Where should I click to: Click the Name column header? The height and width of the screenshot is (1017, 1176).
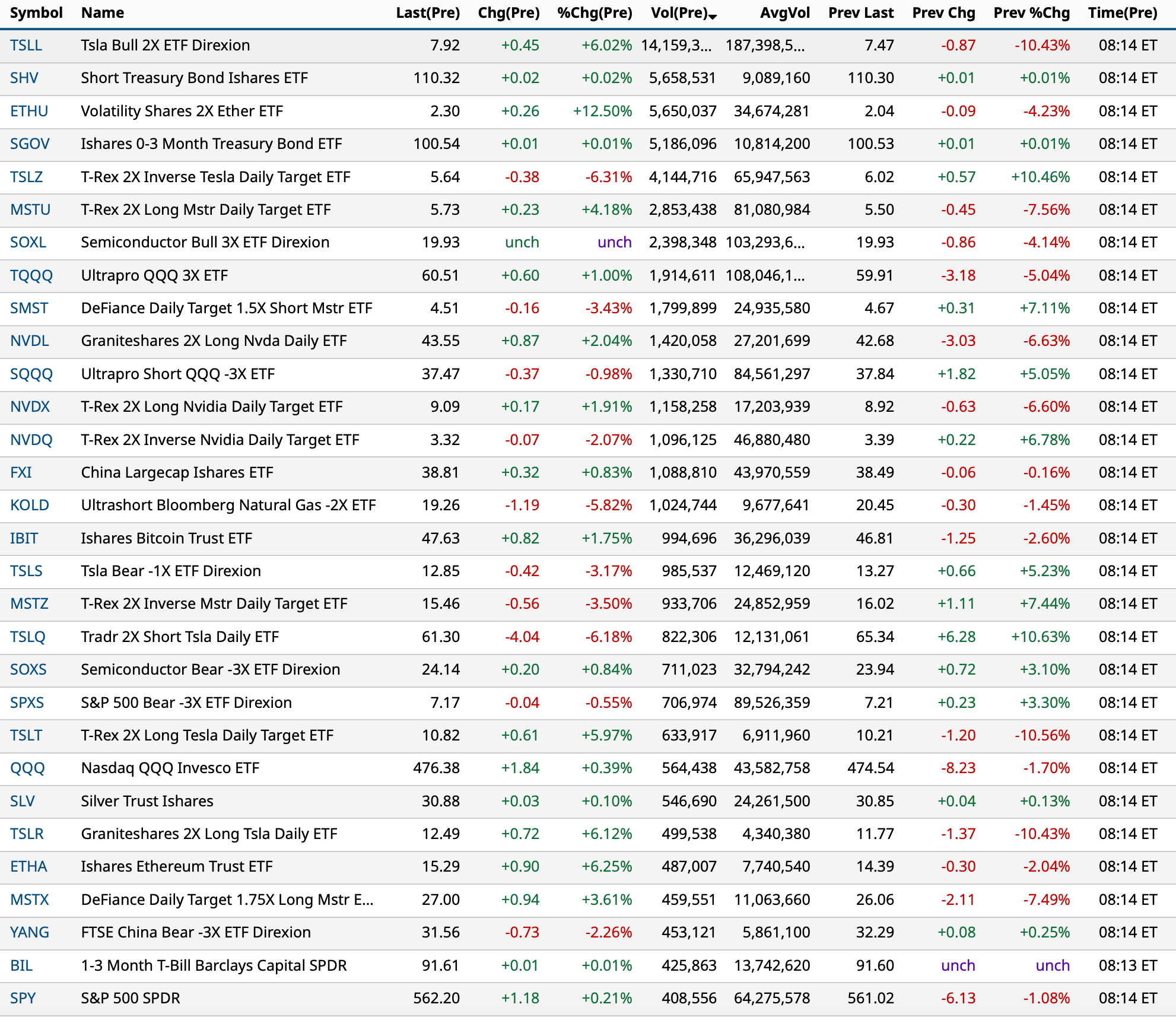pos(103,13)
